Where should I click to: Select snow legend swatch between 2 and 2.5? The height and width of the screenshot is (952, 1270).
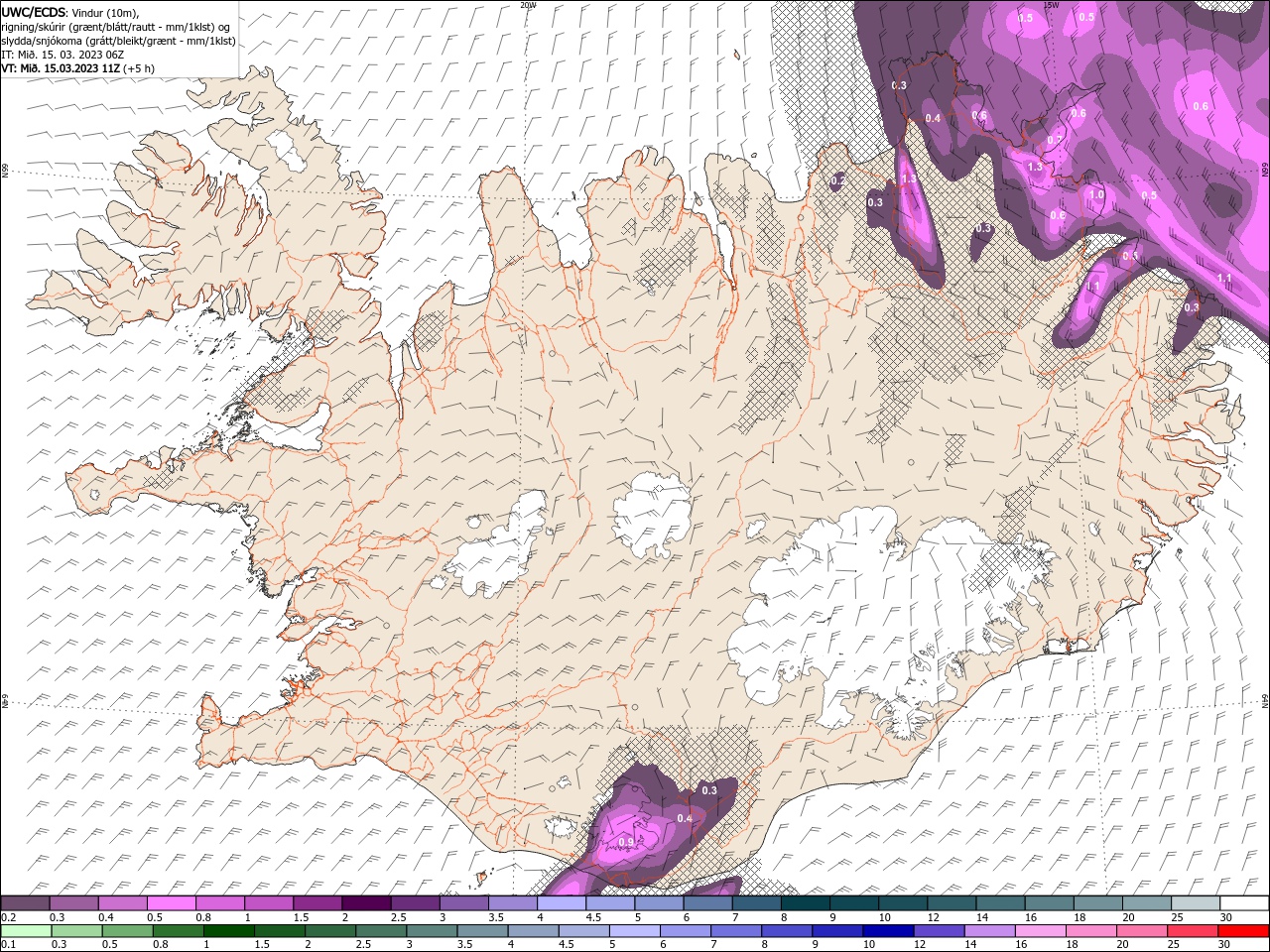click(367, 902)
